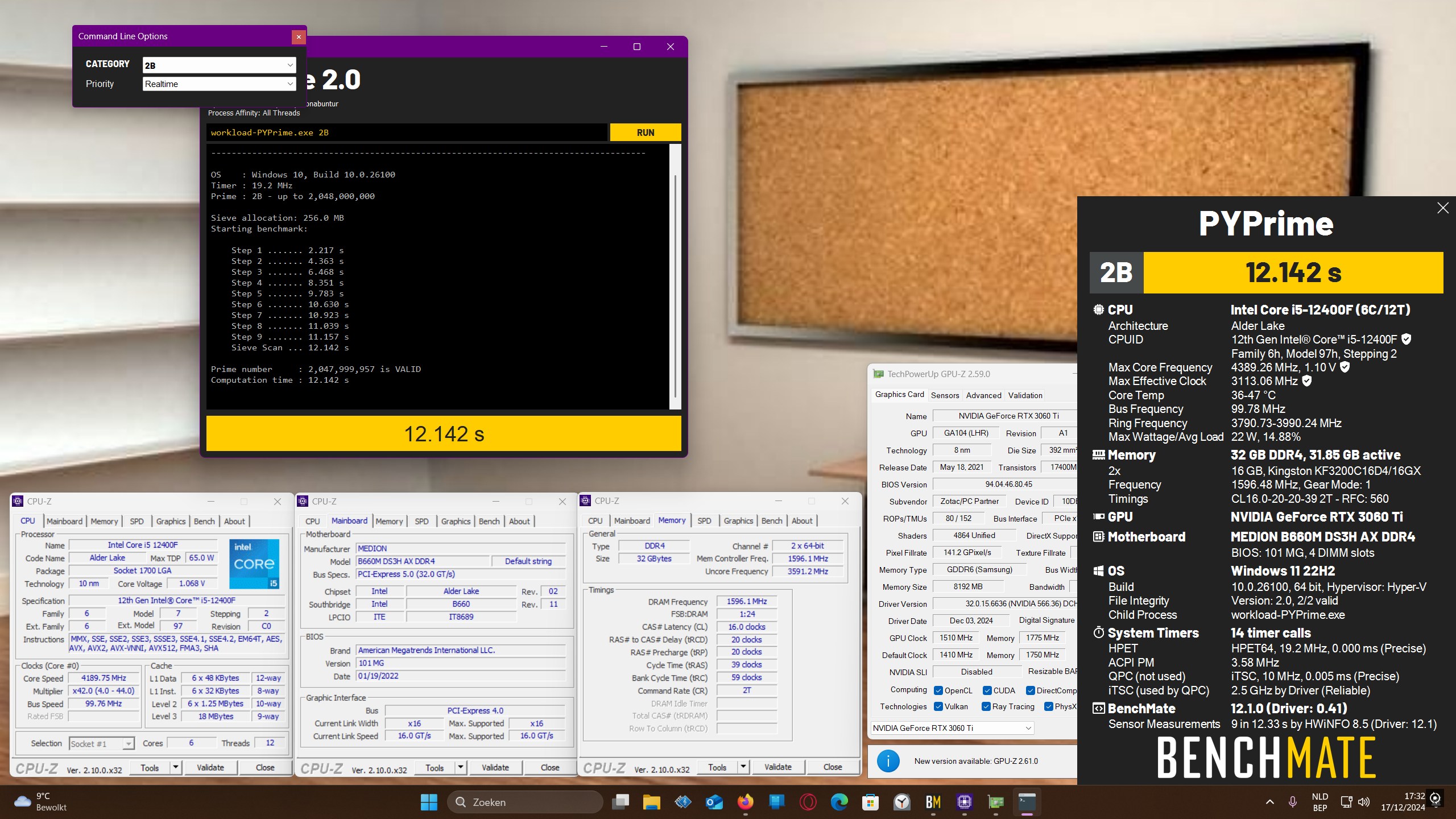Click yellow 12.142 s result bar in PYPrime
The height and width of the screenshot is (819, 1456).
(444, 434)
